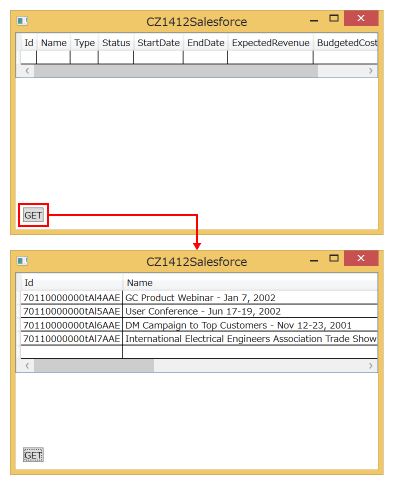This screenshot has height=485, width=394.
Task: Click the empty Id cell in the upper grid's new row
Action: pyautogui.click(x=29, y=57)
